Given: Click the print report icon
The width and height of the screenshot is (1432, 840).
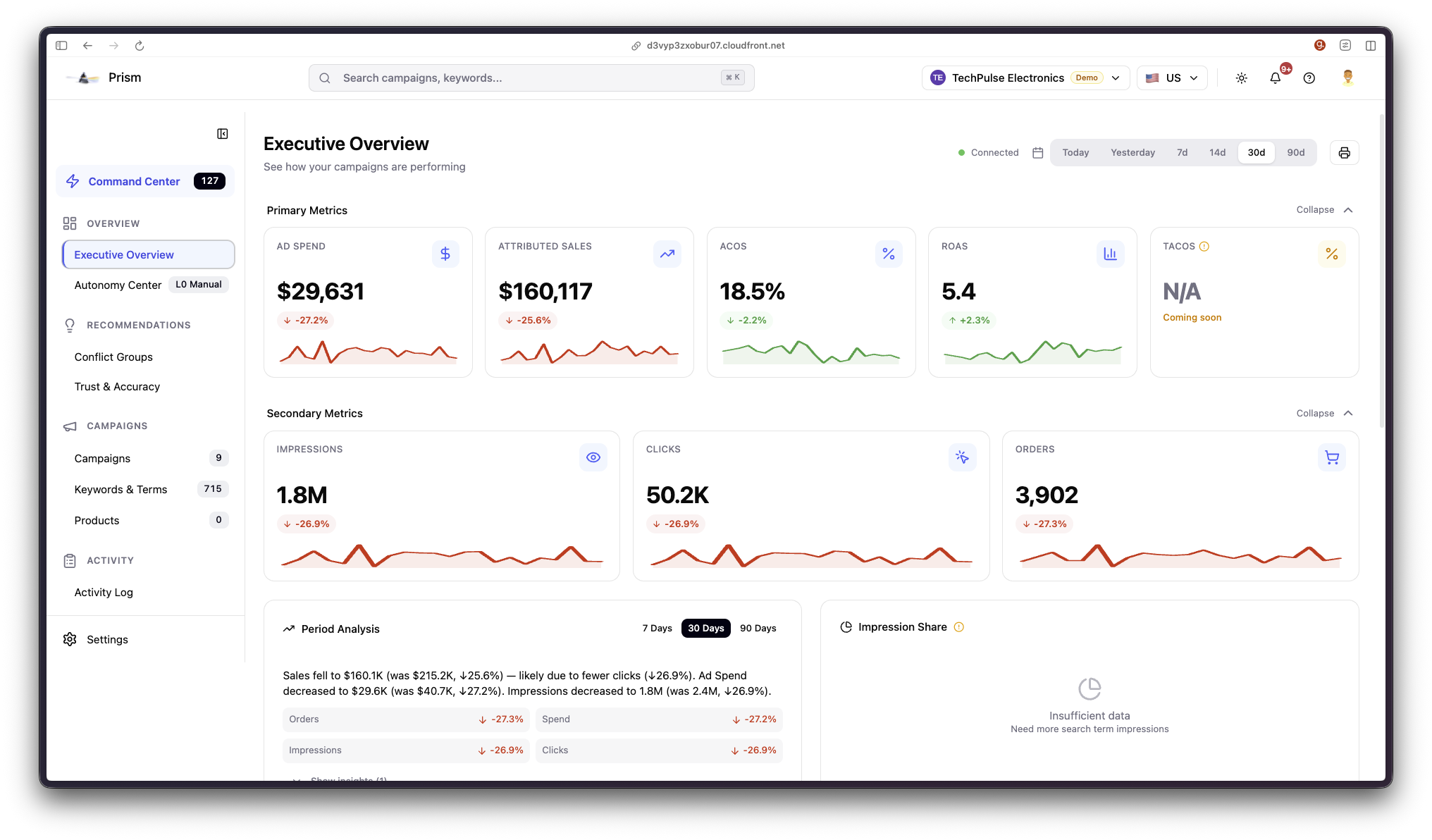Looking at the screenshot, I should tap(1344, 153).
